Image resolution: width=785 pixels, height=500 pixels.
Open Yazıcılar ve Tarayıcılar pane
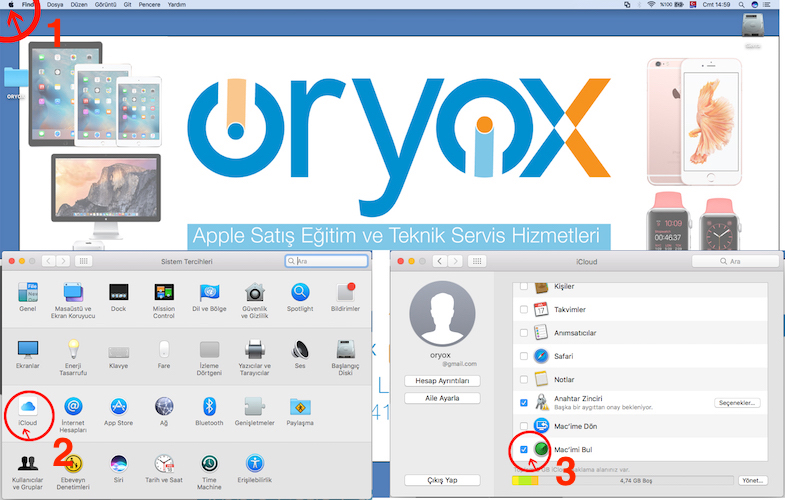click(x=254, y=357)
